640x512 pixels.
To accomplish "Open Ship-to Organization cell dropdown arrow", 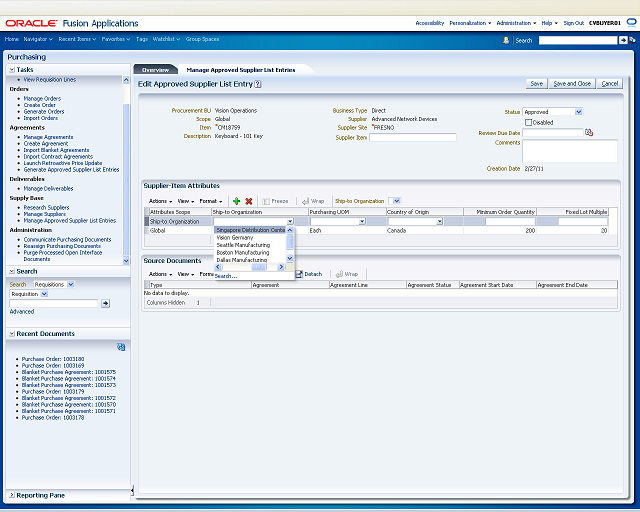I will pyautogui.click(x=290, y=221).
